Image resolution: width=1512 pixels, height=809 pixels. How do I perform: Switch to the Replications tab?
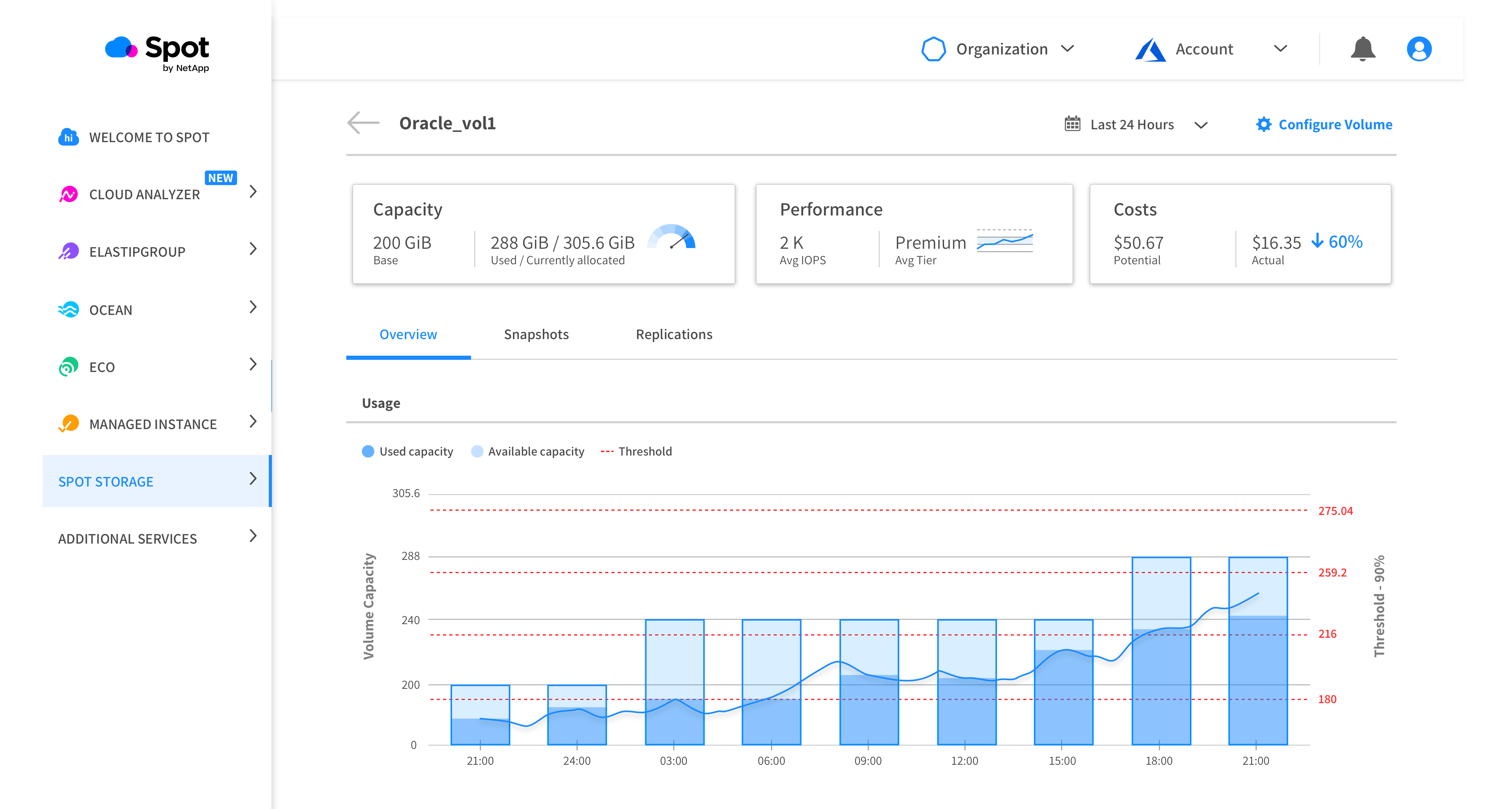(x=674, y=334)
